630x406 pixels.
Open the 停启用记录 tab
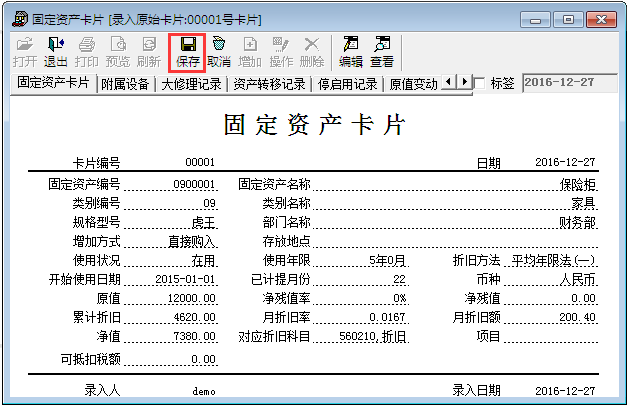[348, 84]
